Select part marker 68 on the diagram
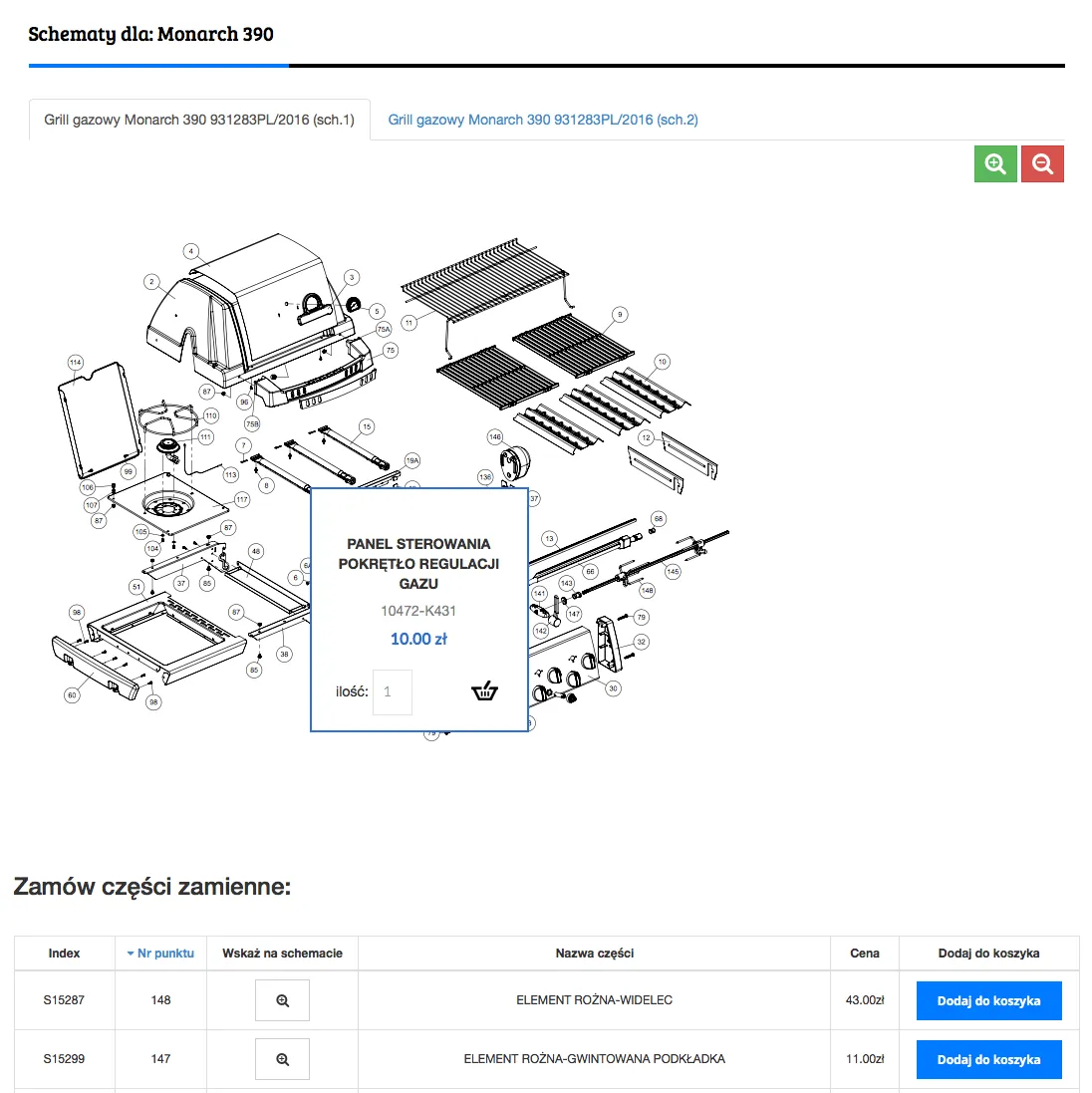This screenshot has width=1092, height=1093. click(x=659, y=519)
